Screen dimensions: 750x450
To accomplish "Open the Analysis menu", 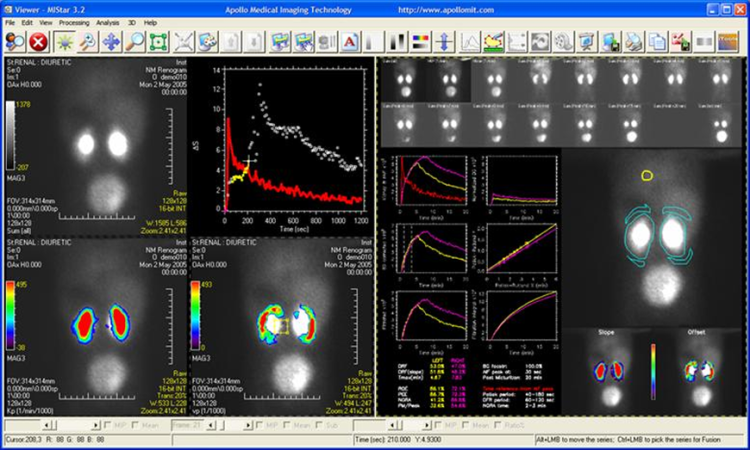I will coord(107,21).
